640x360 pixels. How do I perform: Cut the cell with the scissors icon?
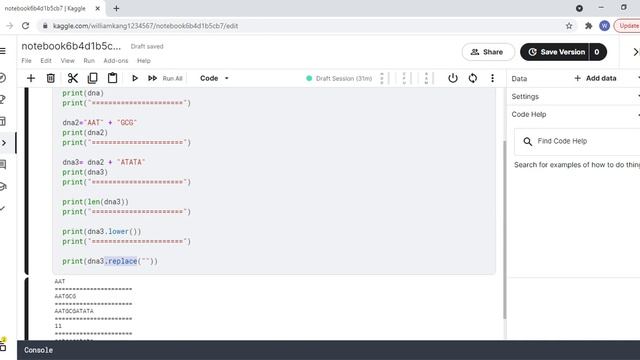tap(73, 78)
